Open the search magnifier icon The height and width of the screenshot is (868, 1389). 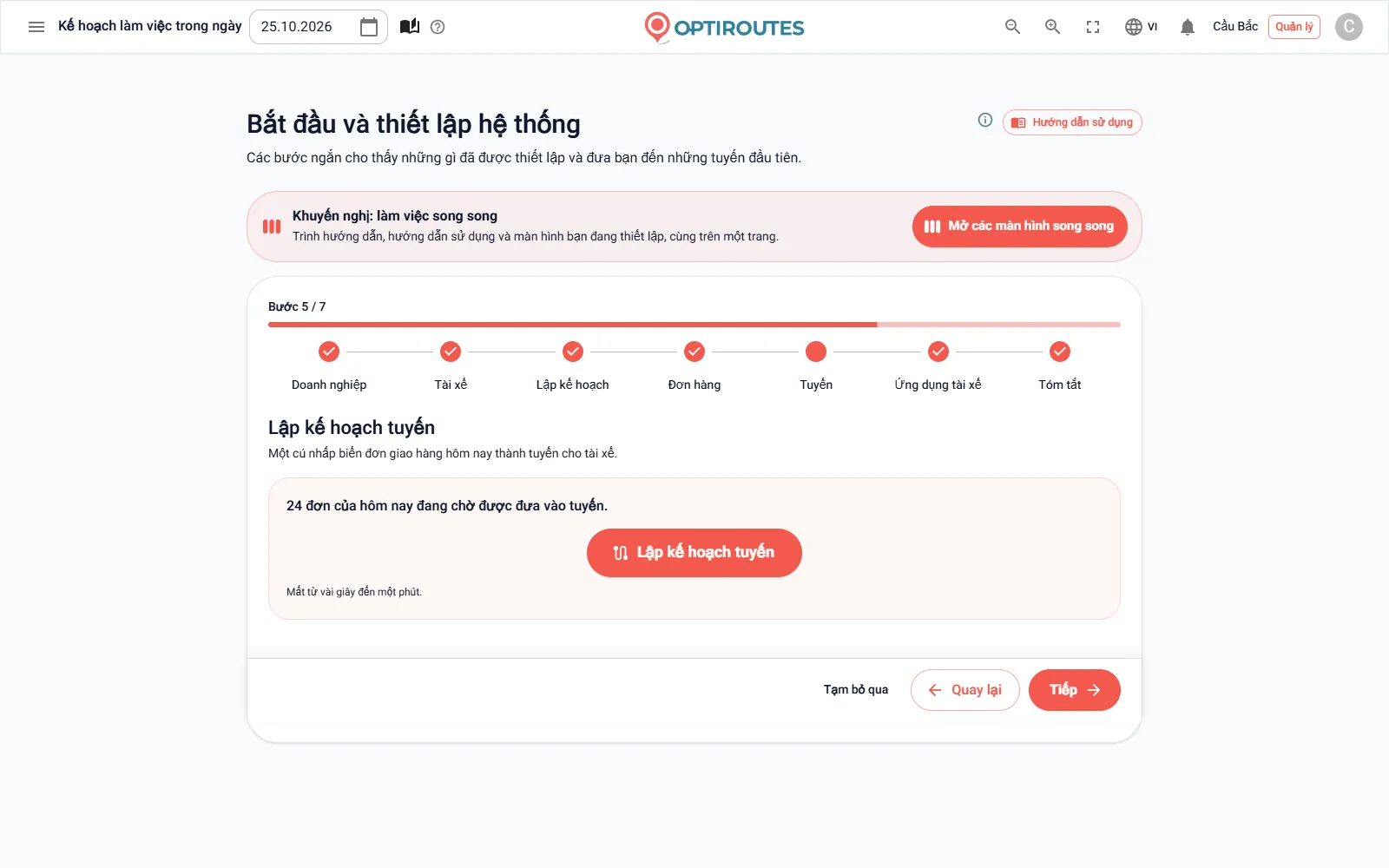[1012, 27]
